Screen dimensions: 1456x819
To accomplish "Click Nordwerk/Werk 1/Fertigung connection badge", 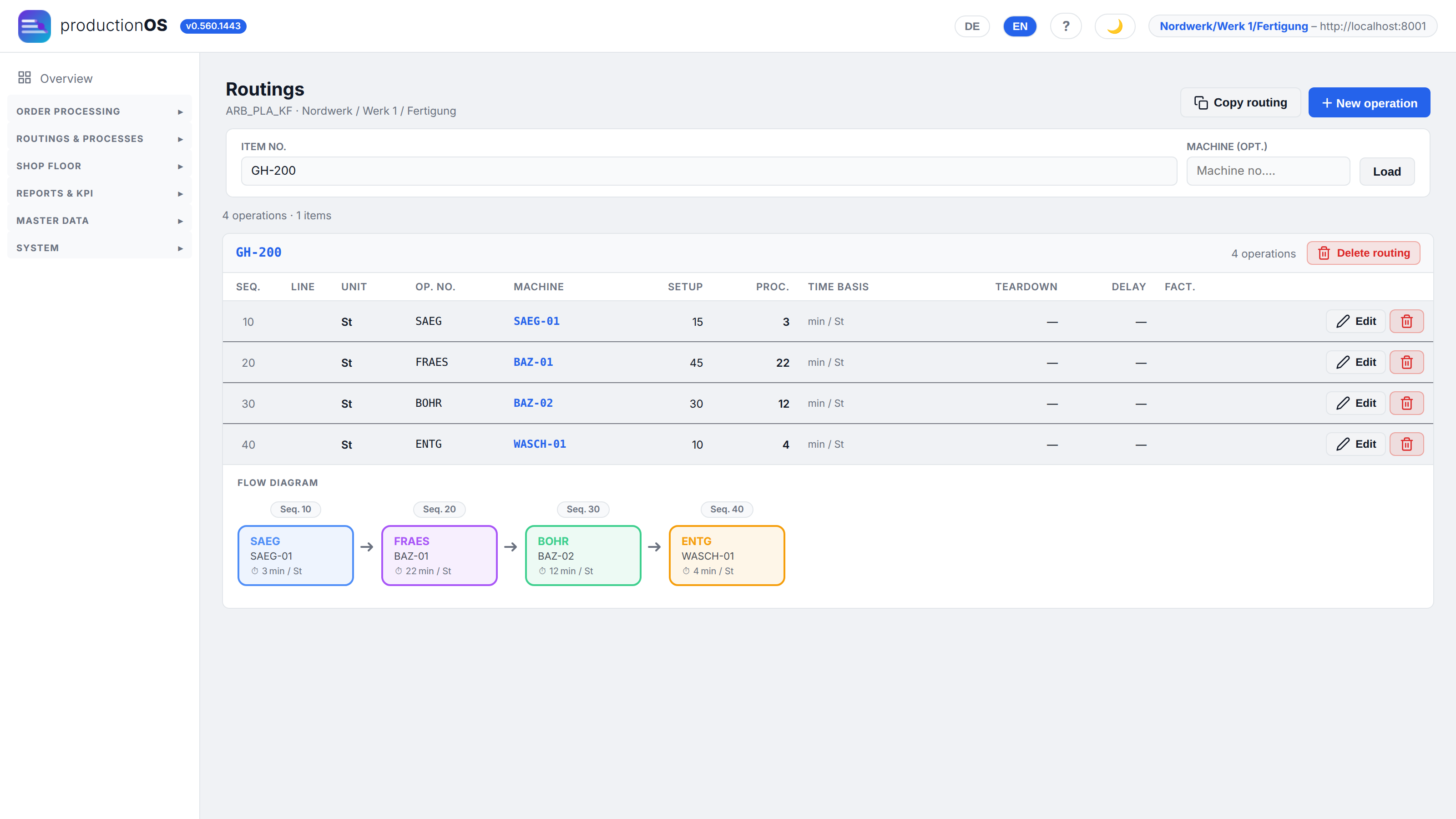I will [1293, 26].
